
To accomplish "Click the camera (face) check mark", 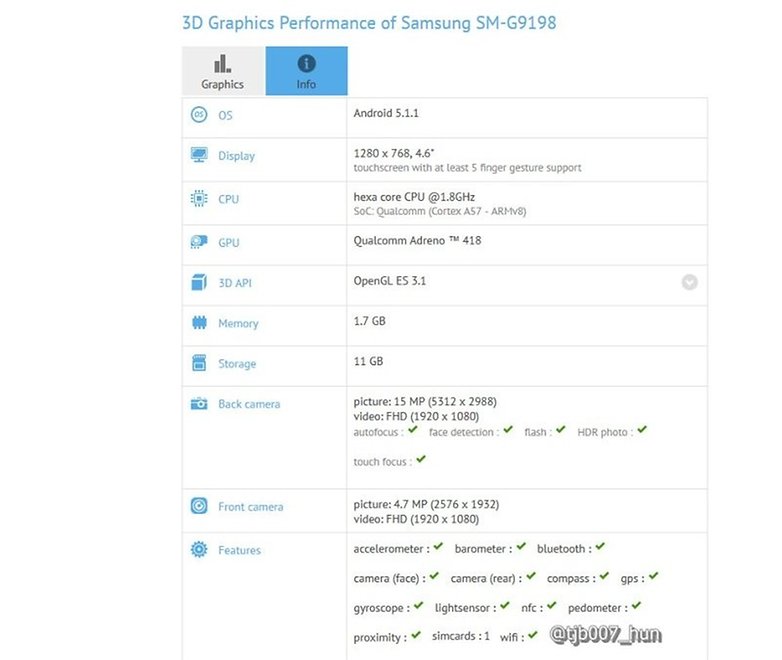I will point(434,576).
